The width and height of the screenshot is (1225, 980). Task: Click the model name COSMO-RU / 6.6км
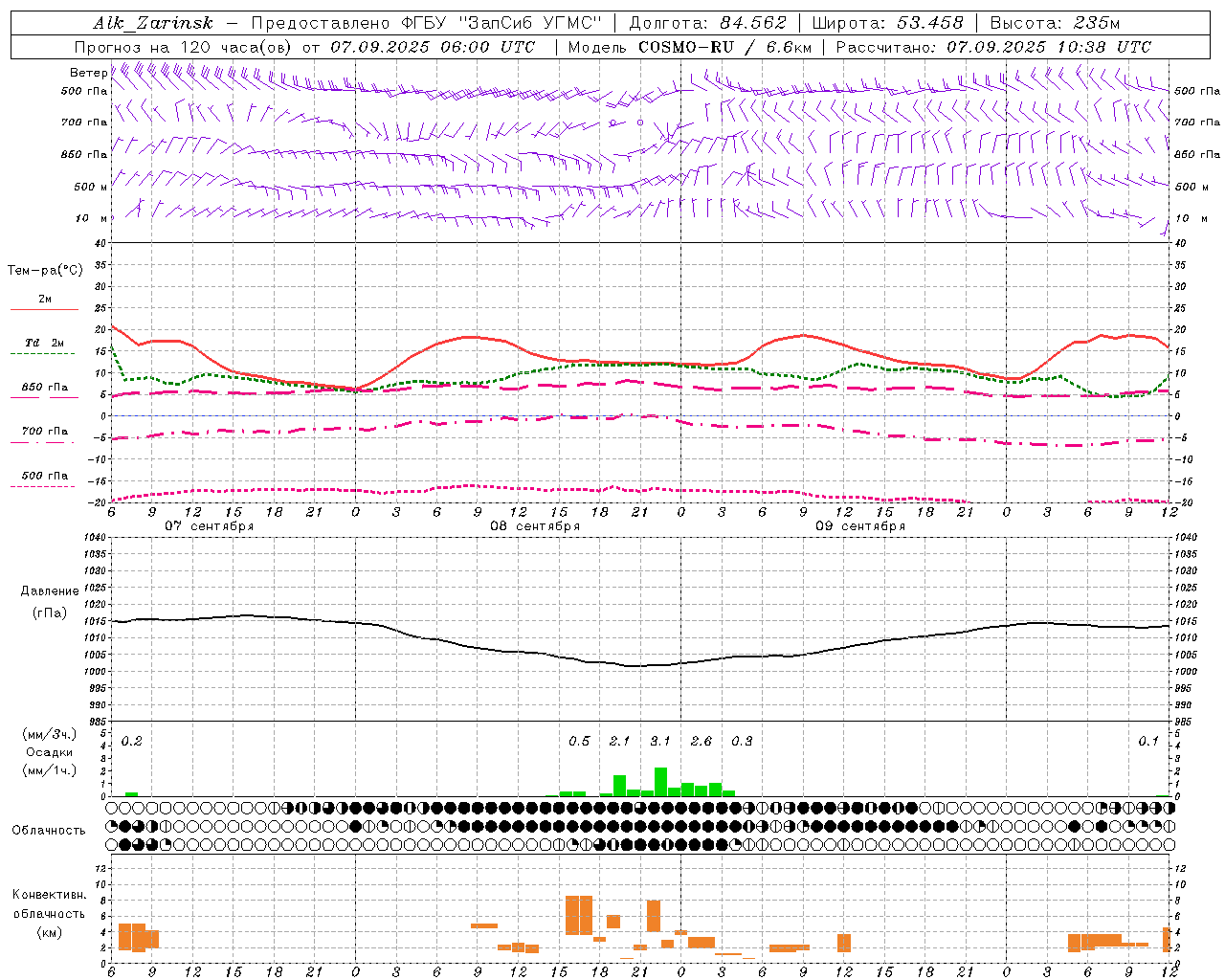tap(724, 47)
